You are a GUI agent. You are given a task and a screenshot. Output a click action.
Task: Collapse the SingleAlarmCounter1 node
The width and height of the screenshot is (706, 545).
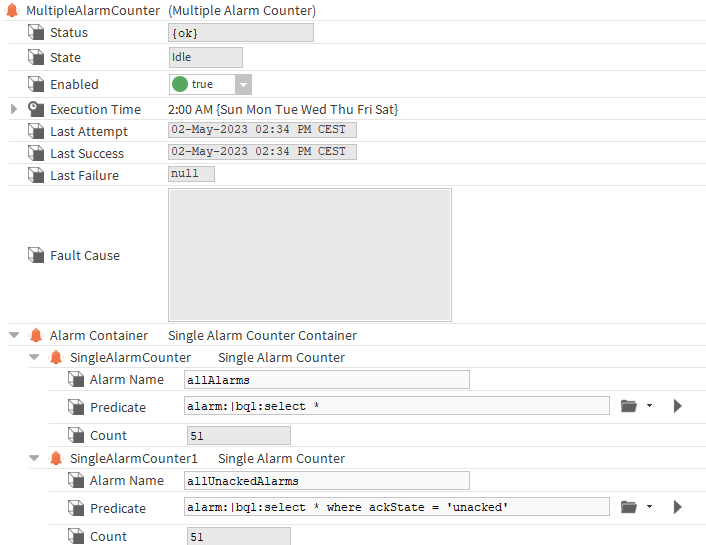(x=34, y=459)
